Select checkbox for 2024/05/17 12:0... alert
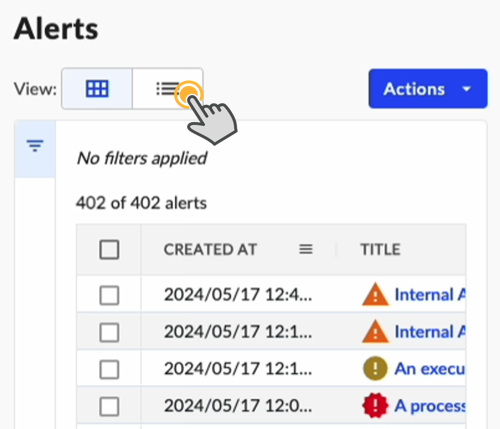The image size is (500, 429). point(109,406)
